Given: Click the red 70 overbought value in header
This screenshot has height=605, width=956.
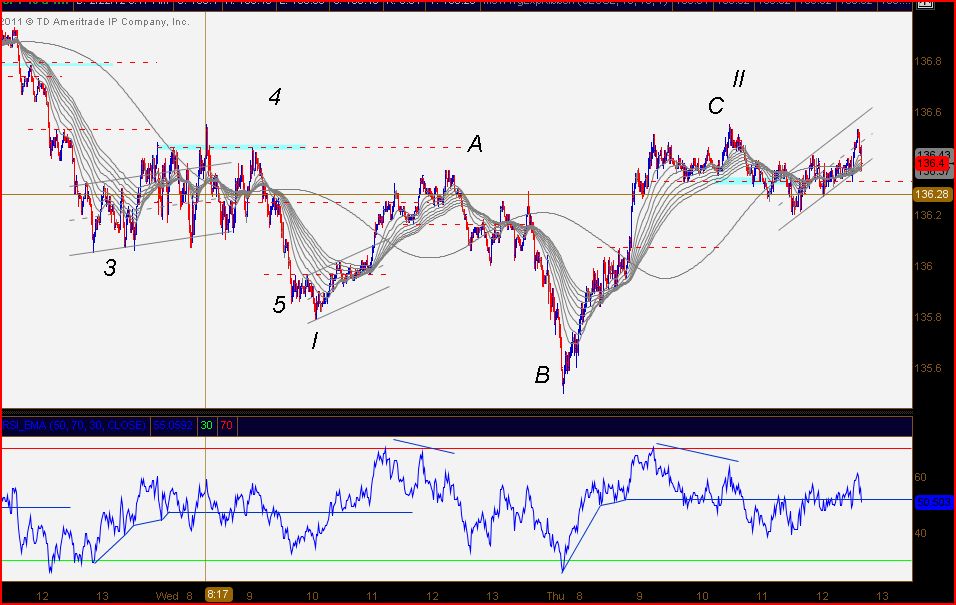Looking at the screenshot, I should click(x=226, y=425).
